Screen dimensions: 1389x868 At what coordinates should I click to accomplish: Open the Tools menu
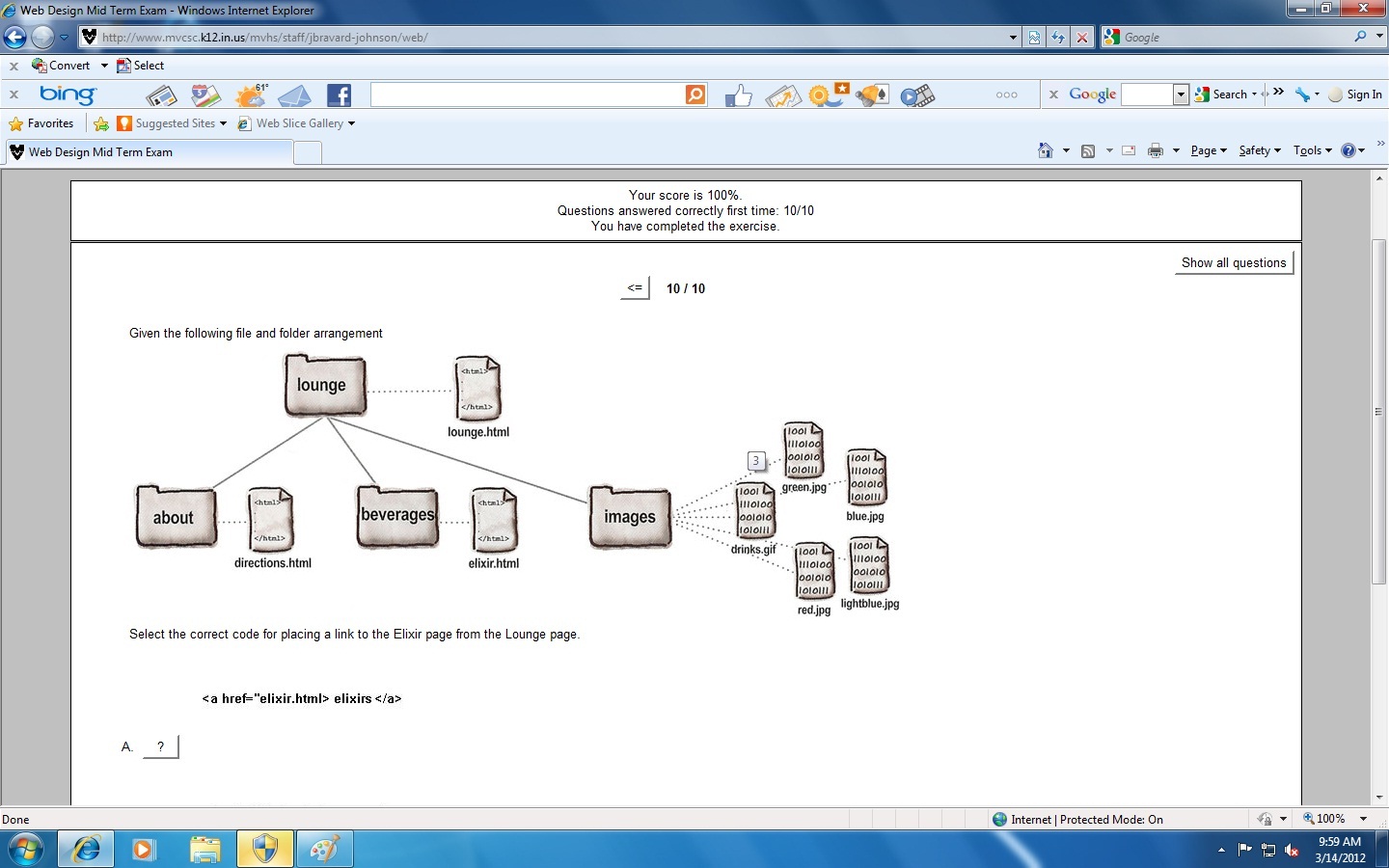coord(1312,150)
